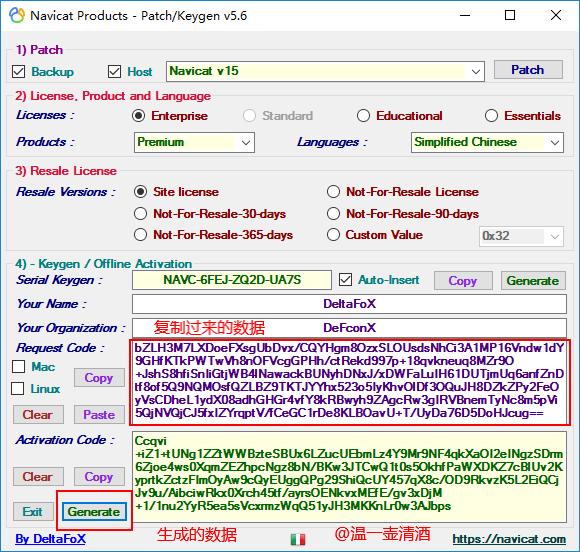Generate a new serial key
The width and height of the screenshot is (580, 552).
tap(533, 280)
